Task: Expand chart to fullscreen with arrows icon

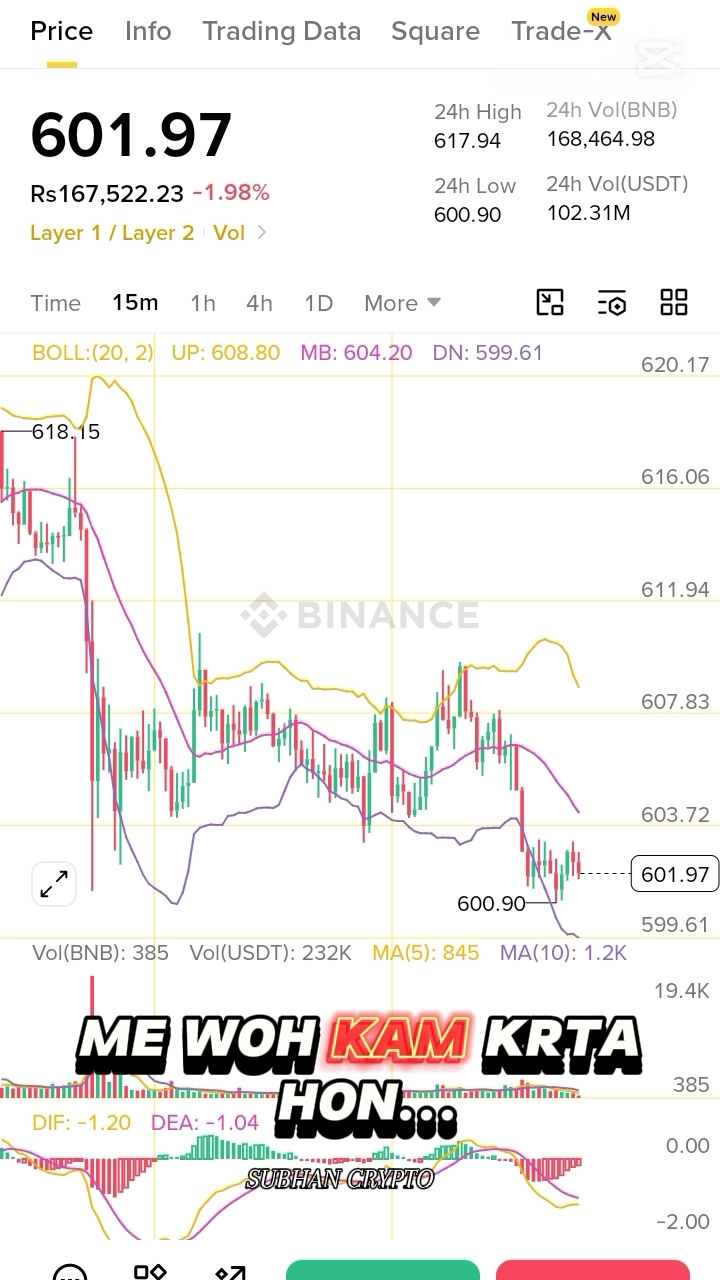Action: (54, 884)
